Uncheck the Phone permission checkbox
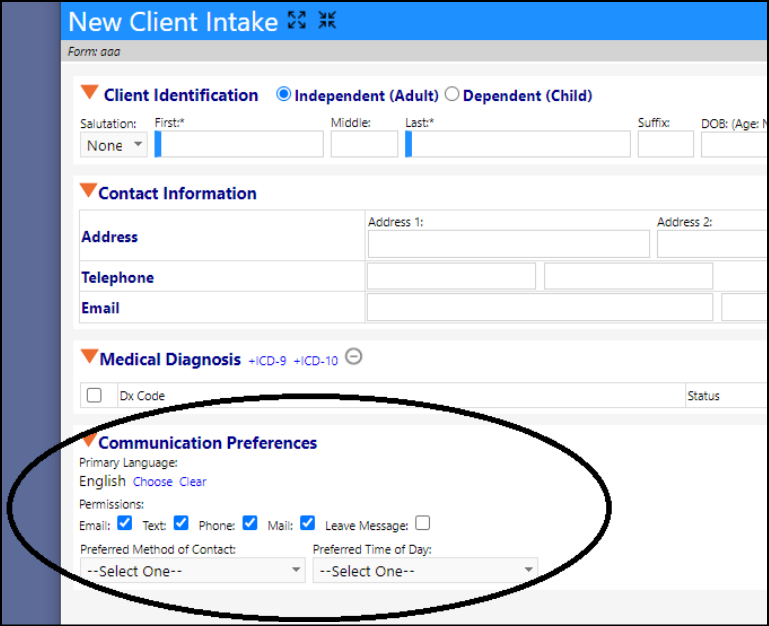Viewport: 769px width, 626px height. coord(250,523)
